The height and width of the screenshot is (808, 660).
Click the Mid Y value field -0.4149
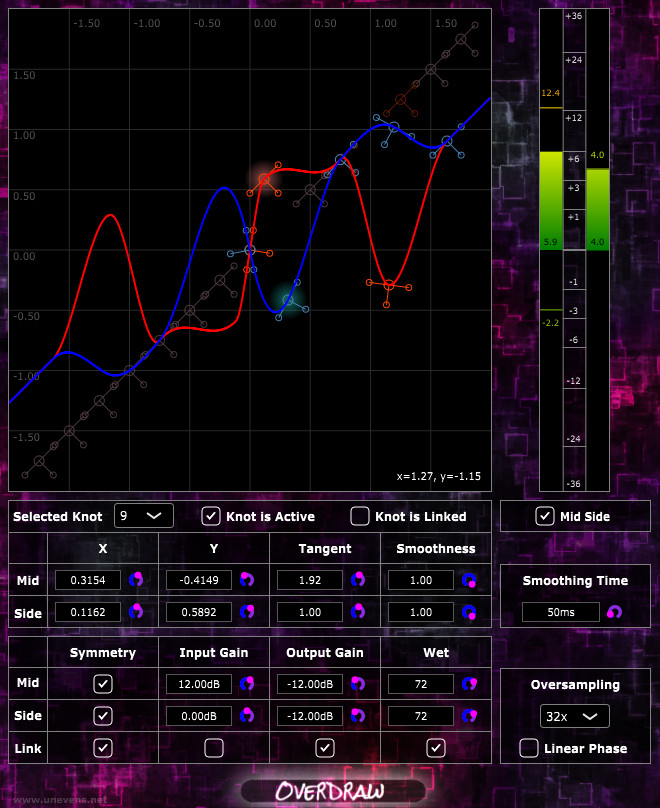tap(199, 580)
